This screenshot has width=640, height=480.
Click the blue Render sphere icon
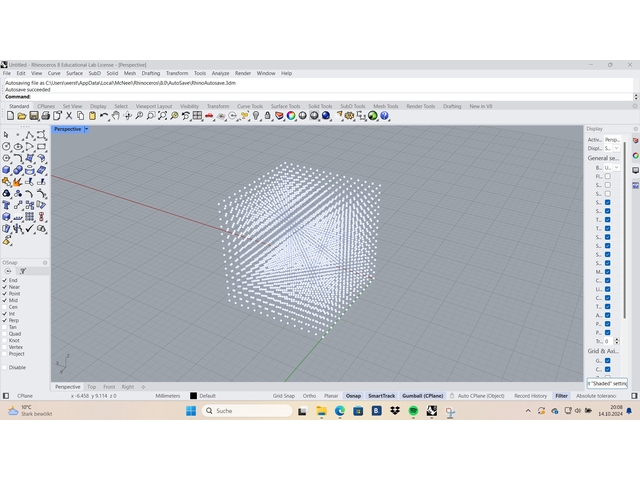[326, 116]
